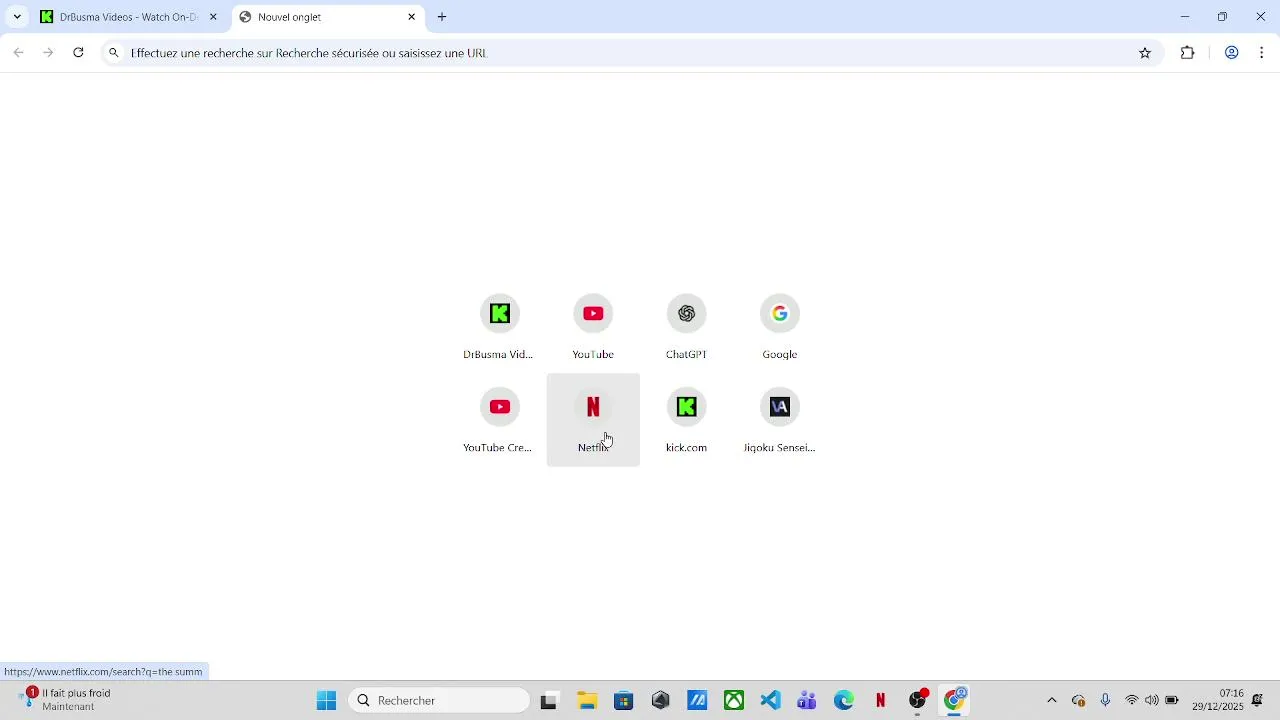1280x720 pixels.
Task: Focus the address bar search field
Action: [630, 53]
